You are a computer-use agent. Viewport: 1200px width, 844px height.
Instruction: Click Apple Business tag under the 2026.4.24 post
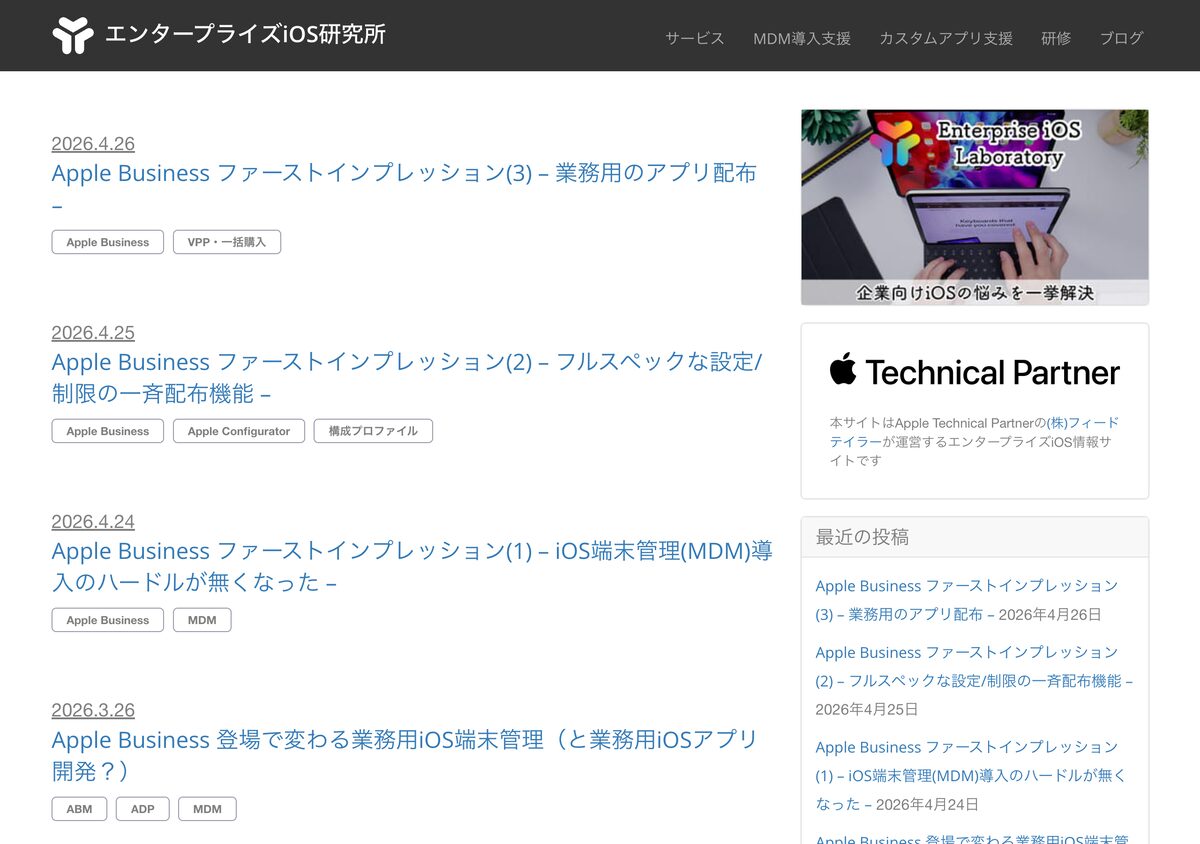point(108,620)
